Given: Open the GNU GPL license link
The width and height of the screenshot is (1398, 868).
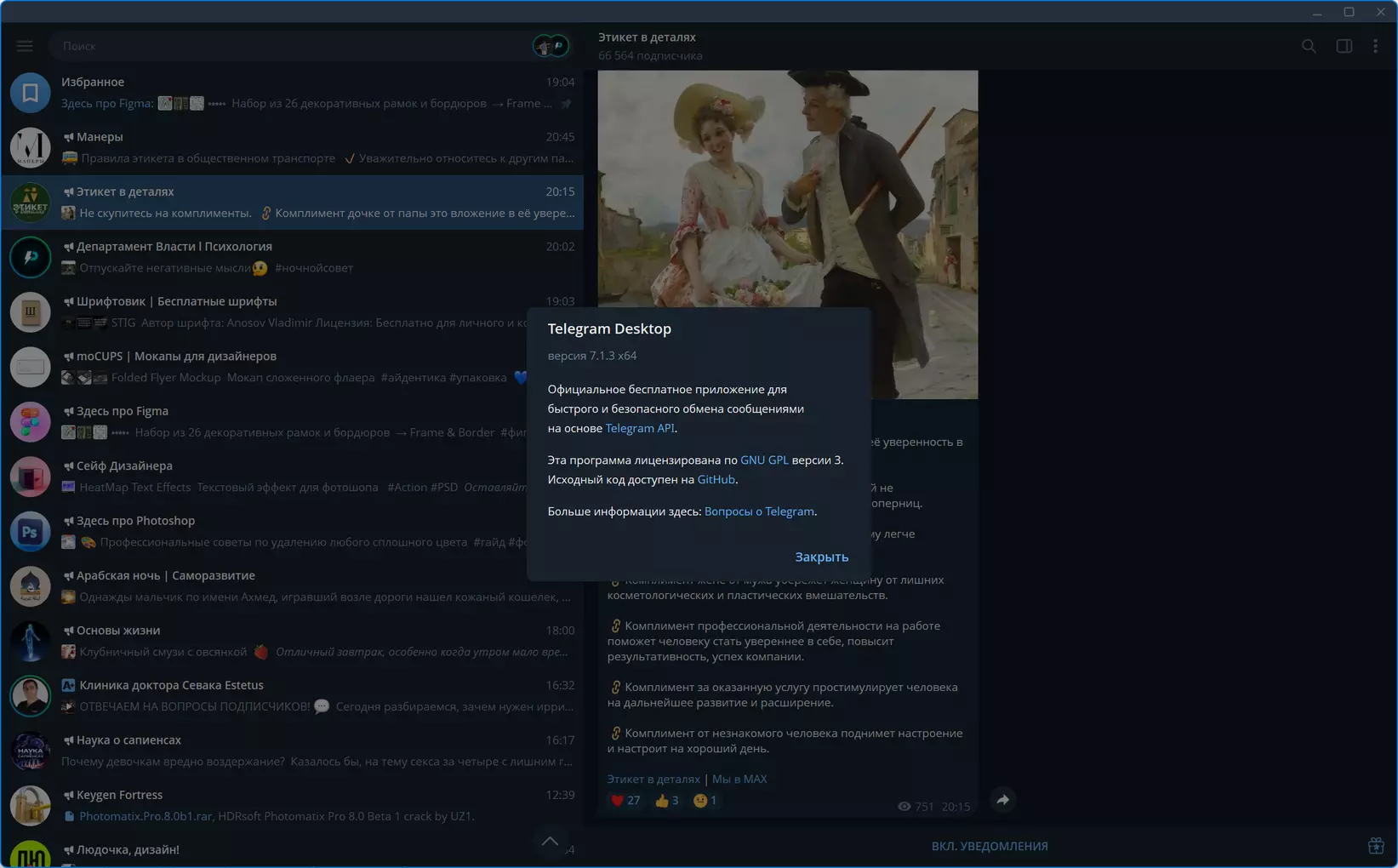Looking at the screenshot, I should (764, 460).
